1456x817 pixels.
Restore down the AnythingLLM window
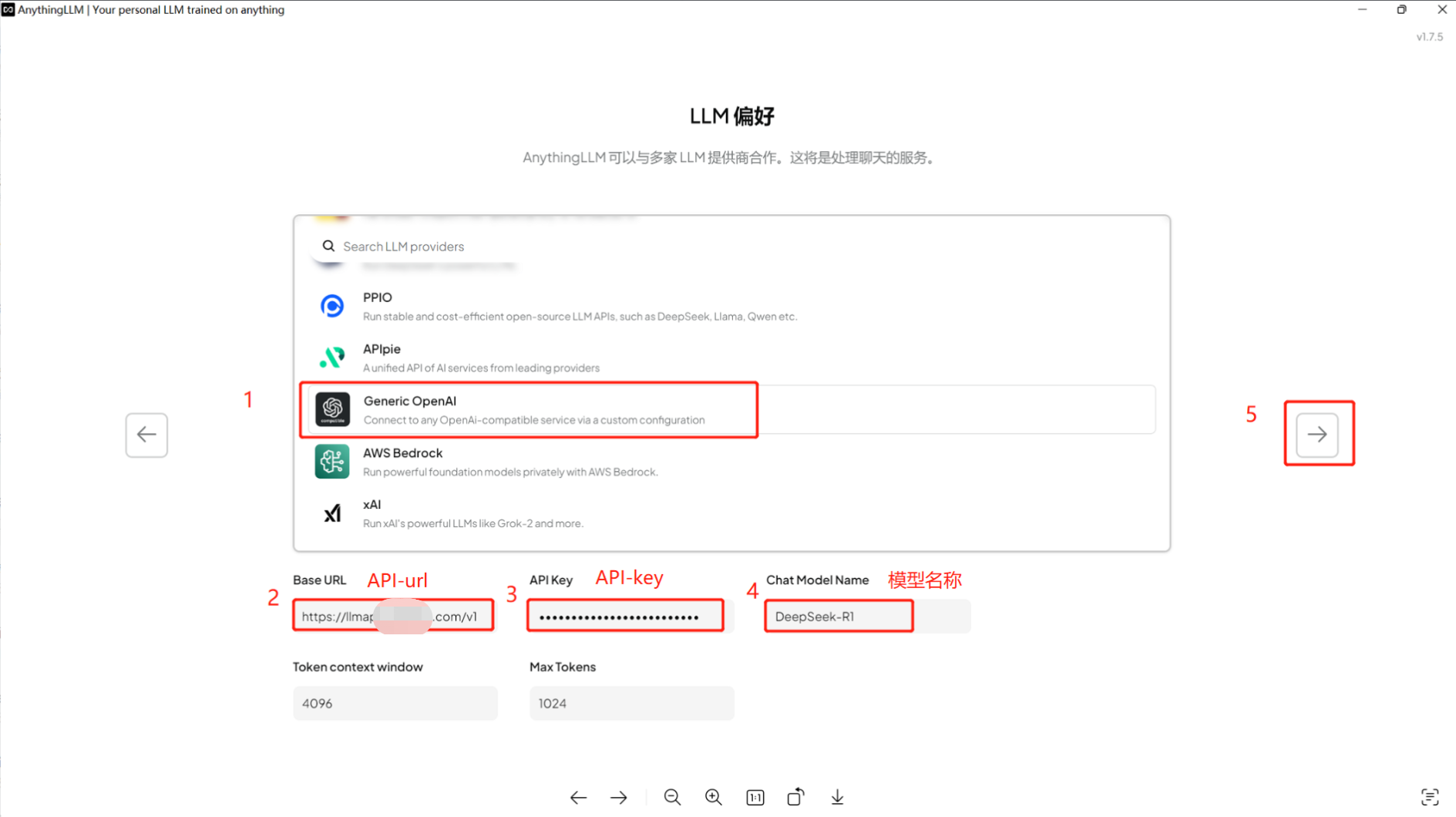tap(1401, 9)
